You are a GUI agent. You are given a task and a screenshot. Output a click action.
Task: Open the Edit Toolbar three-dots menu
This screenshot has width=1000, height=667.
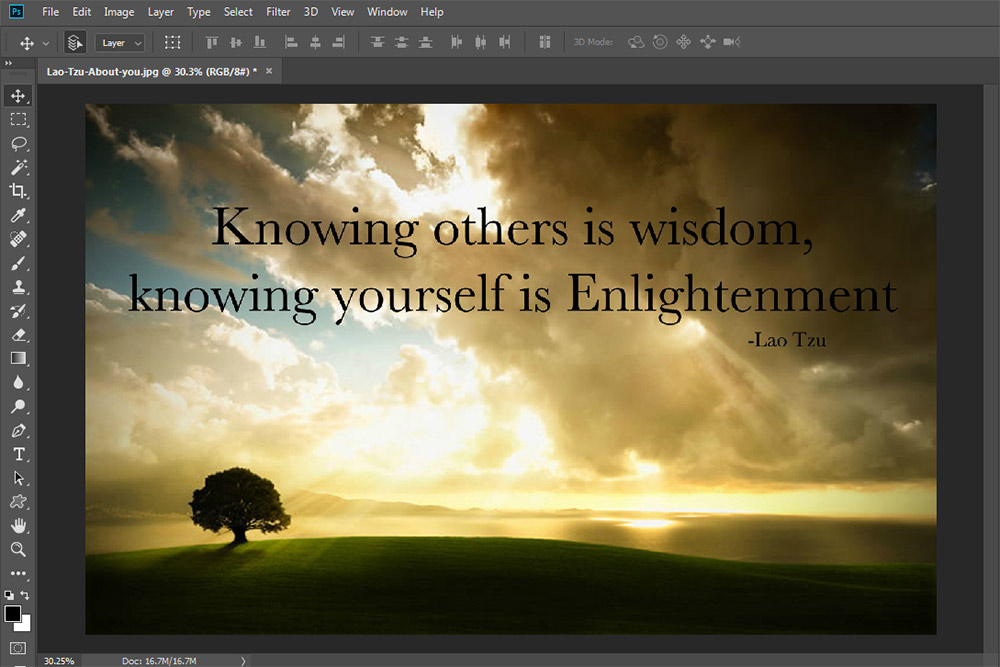click(x=18, y=573)
